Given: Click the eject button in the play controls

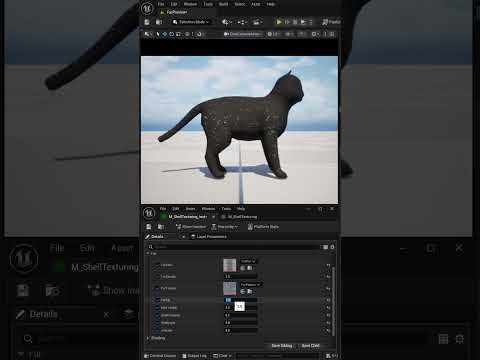Looking at the screenshot, I should coord(303,22).
